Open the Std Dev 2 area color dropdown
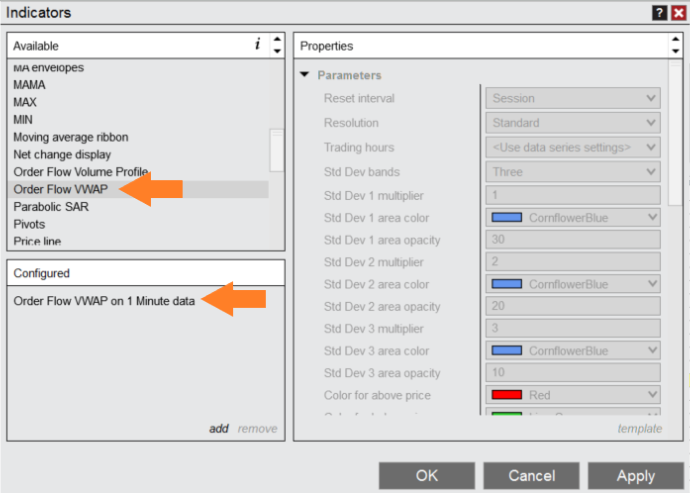The image size is (690, 493). 573,284
